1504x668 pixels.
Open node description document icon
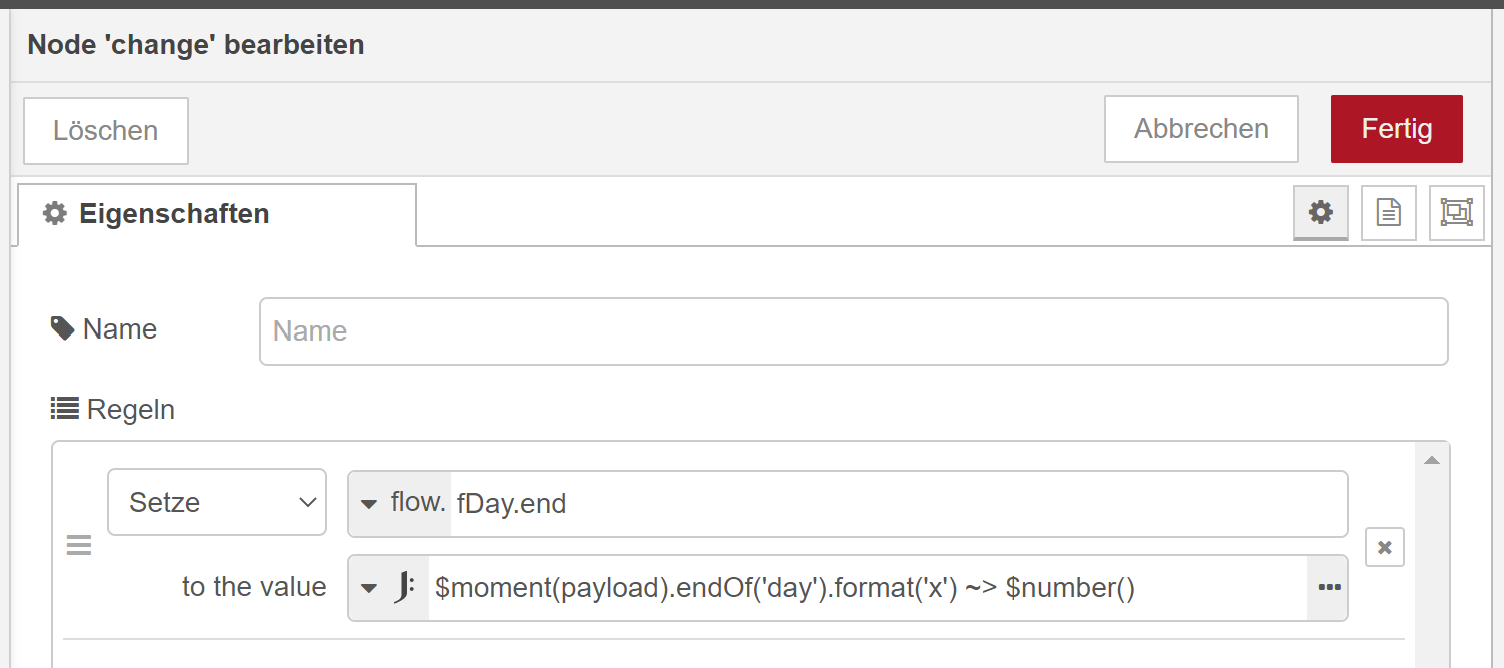(x=1389, y=213)
